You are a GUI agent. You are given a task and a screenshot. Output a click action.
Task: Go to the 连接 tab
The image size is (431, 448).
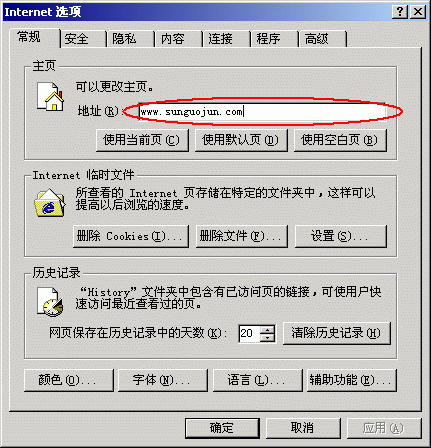(220, 39)
